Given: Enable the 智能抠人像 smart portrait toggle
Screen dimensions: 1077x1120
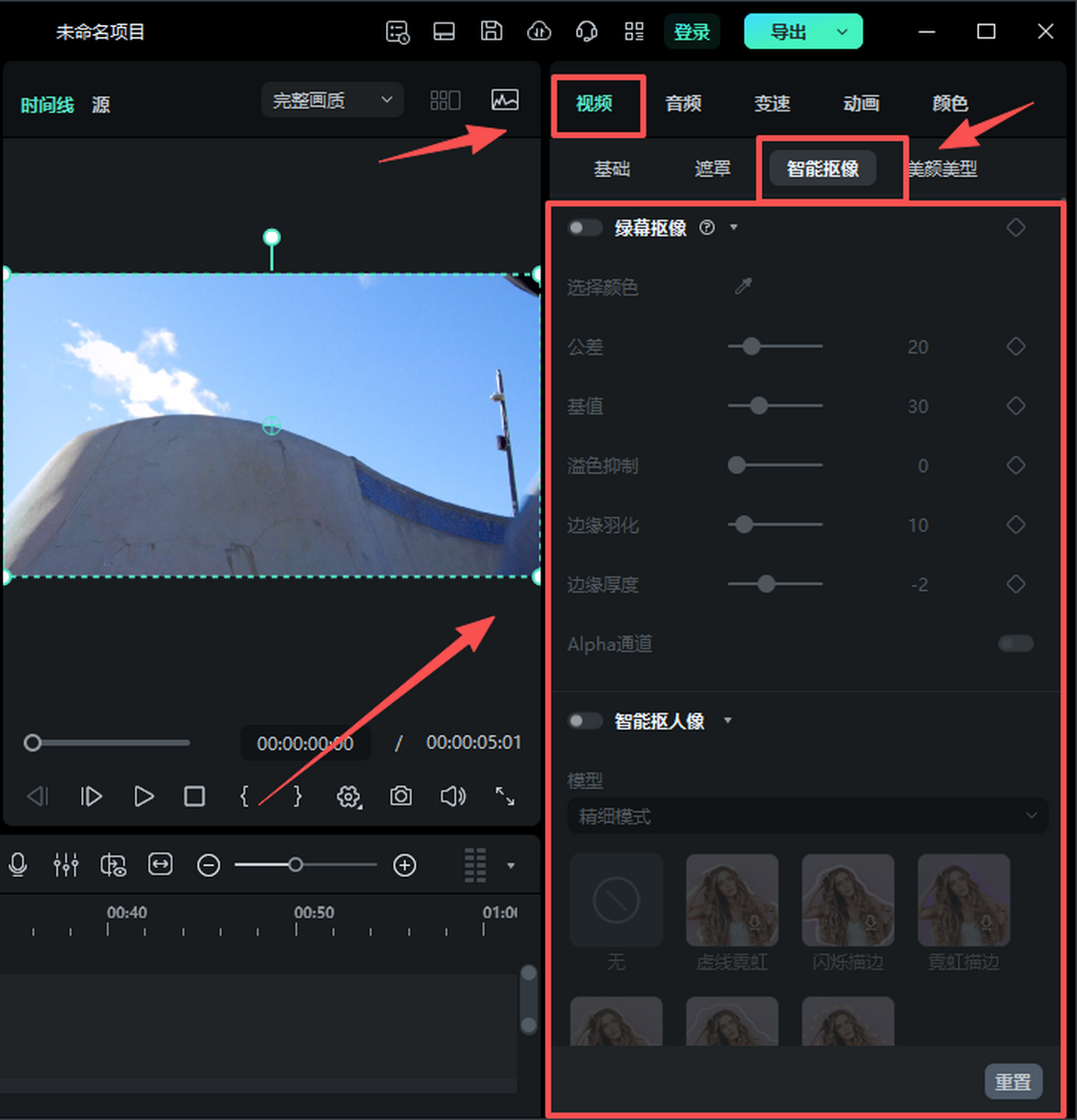Looking at the screenshot, I should [x=584, y=721].
